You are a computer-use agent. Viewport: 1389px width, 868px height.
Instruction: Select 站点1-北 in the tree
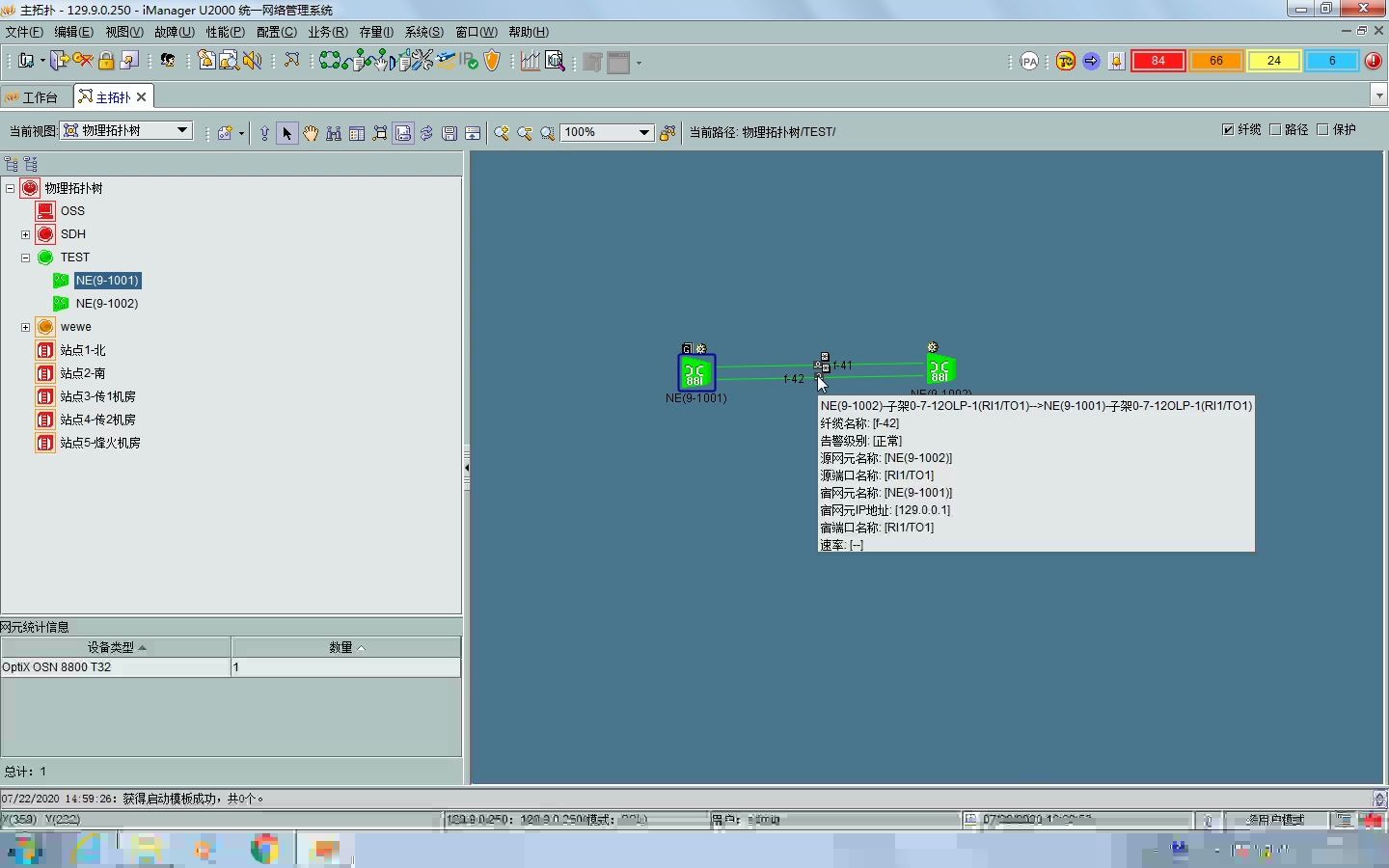(83, 350)
